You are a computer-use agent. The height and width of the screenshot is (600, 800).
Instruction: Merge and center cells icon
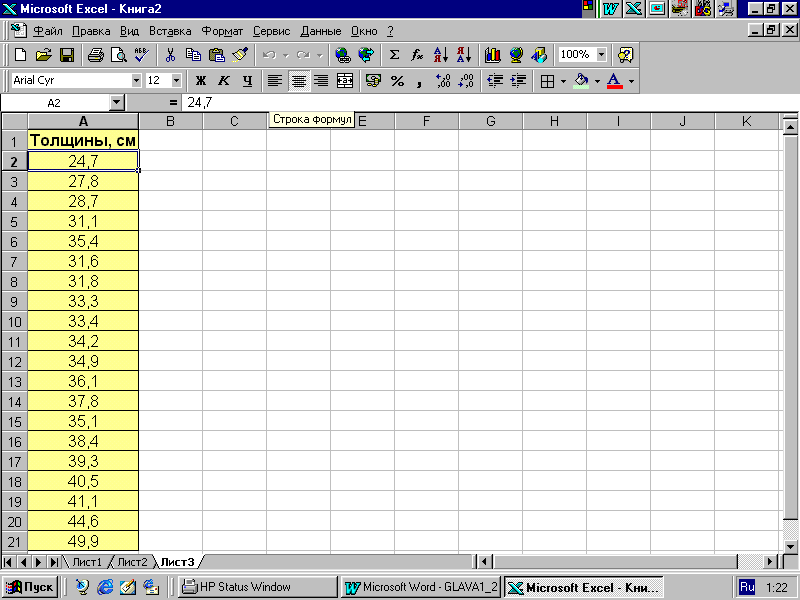point(345,81)
